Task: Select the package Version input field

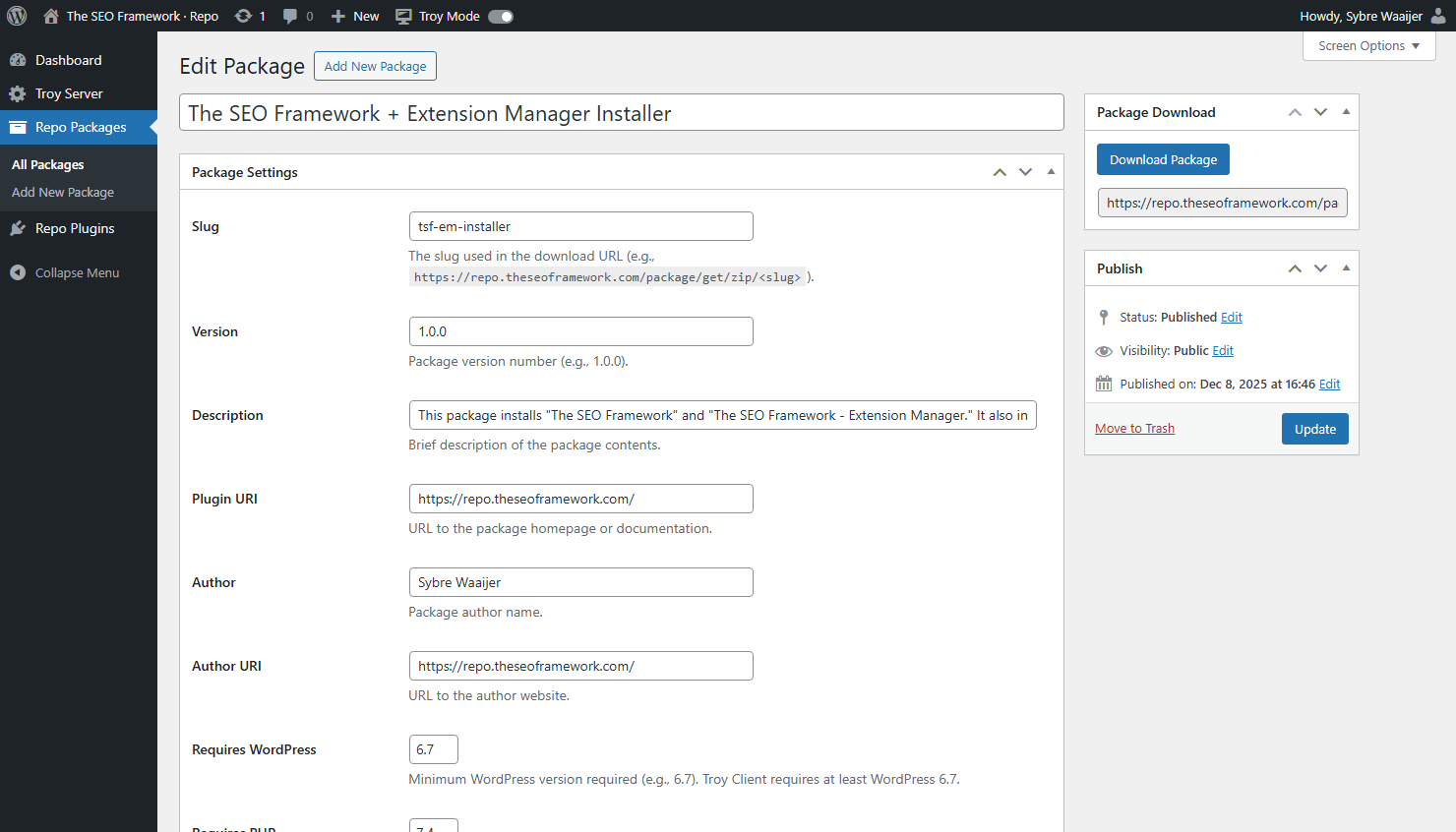Action: tap(580, 331)
